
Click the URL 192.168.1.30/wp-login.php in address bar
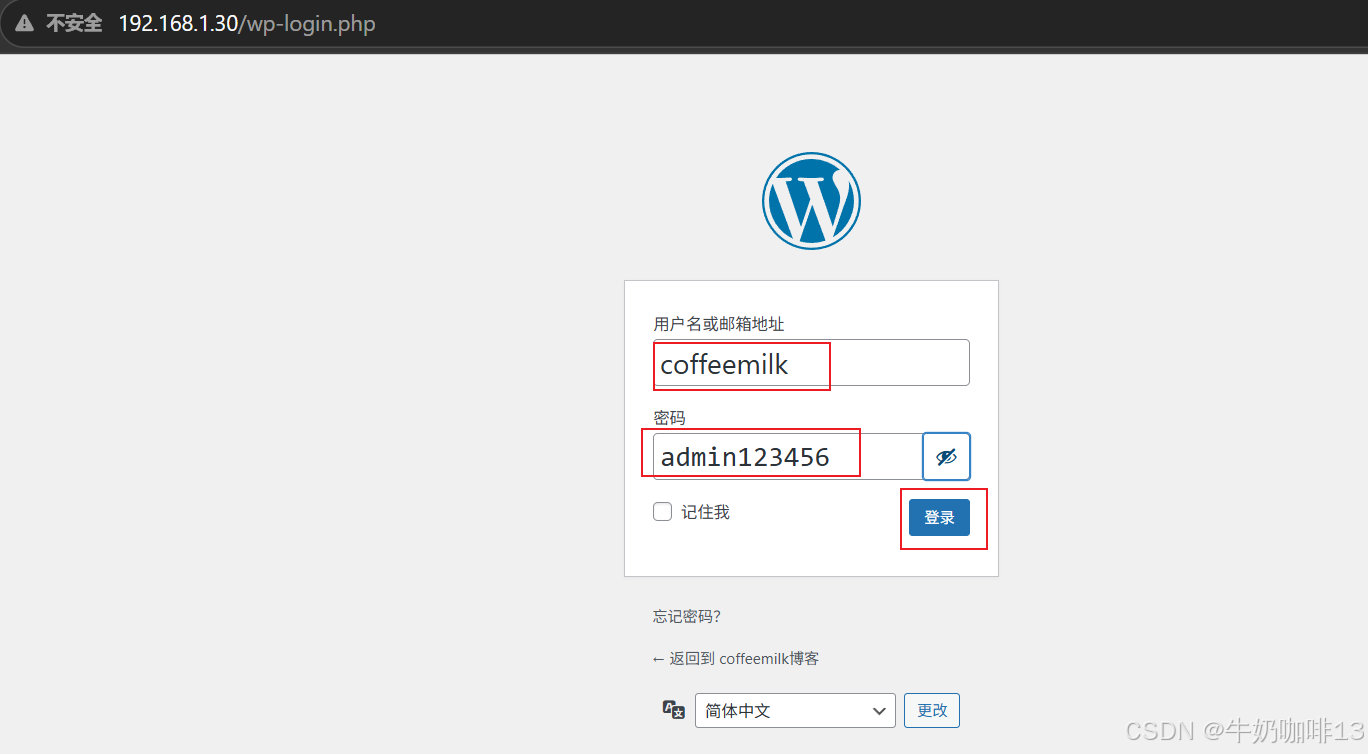pos(247,23)
